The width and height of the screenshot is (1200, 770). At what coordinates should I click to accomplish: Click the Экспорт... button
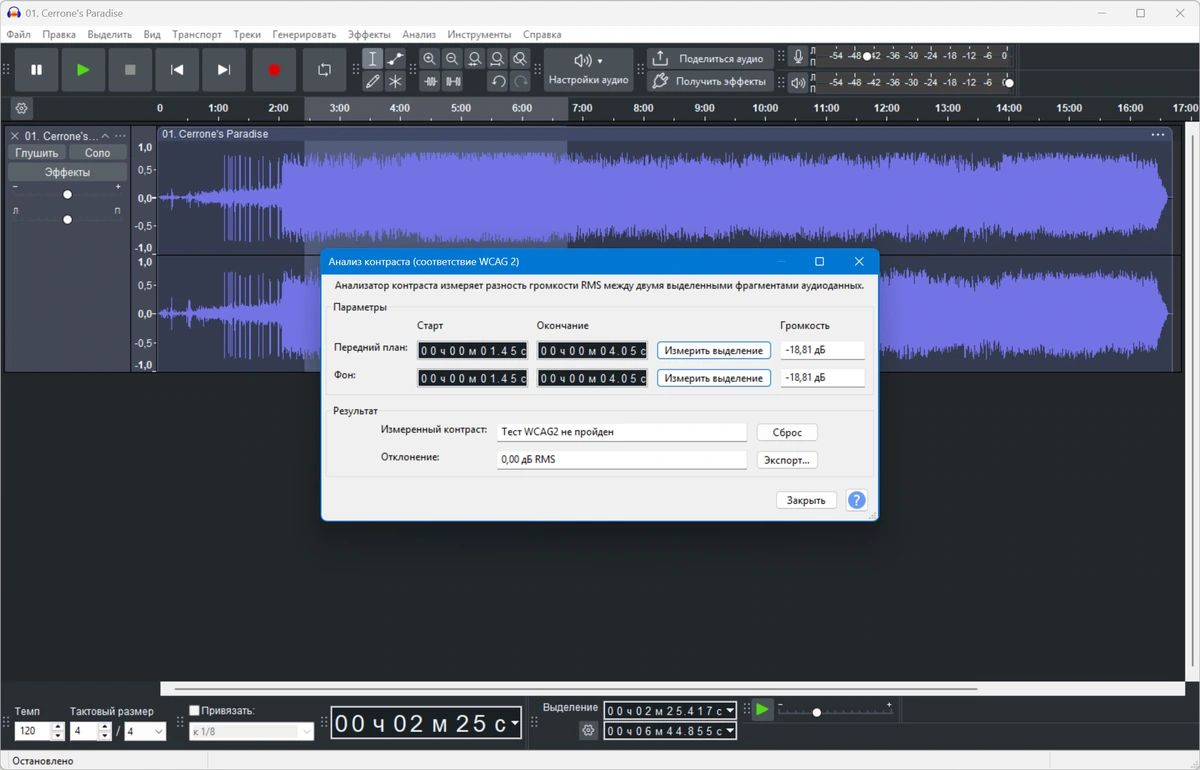pyautogui.click(x=787, y=460)
